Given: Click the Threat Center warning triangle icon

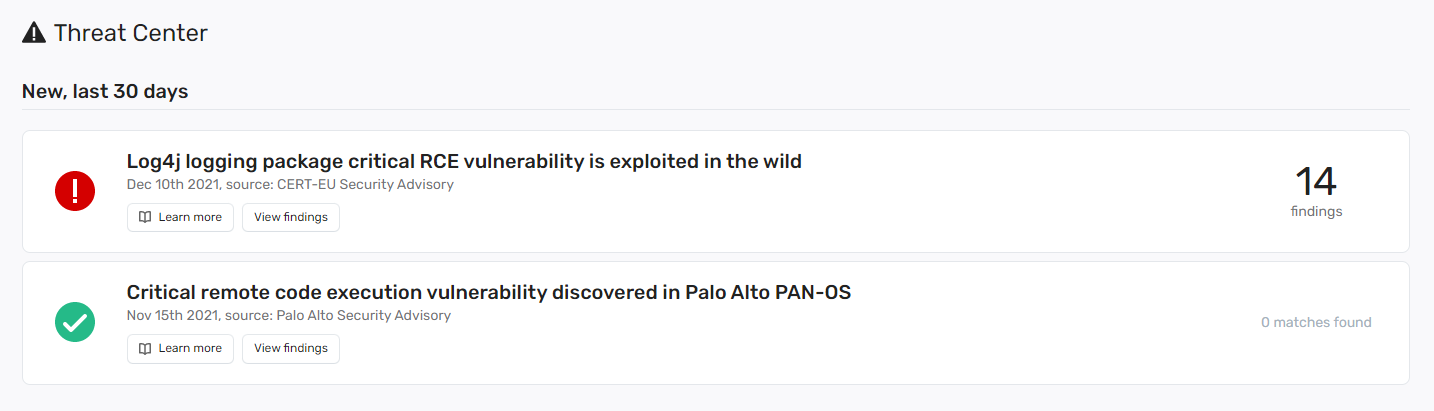Looking at the screenshot, I should tap(34, 33).
